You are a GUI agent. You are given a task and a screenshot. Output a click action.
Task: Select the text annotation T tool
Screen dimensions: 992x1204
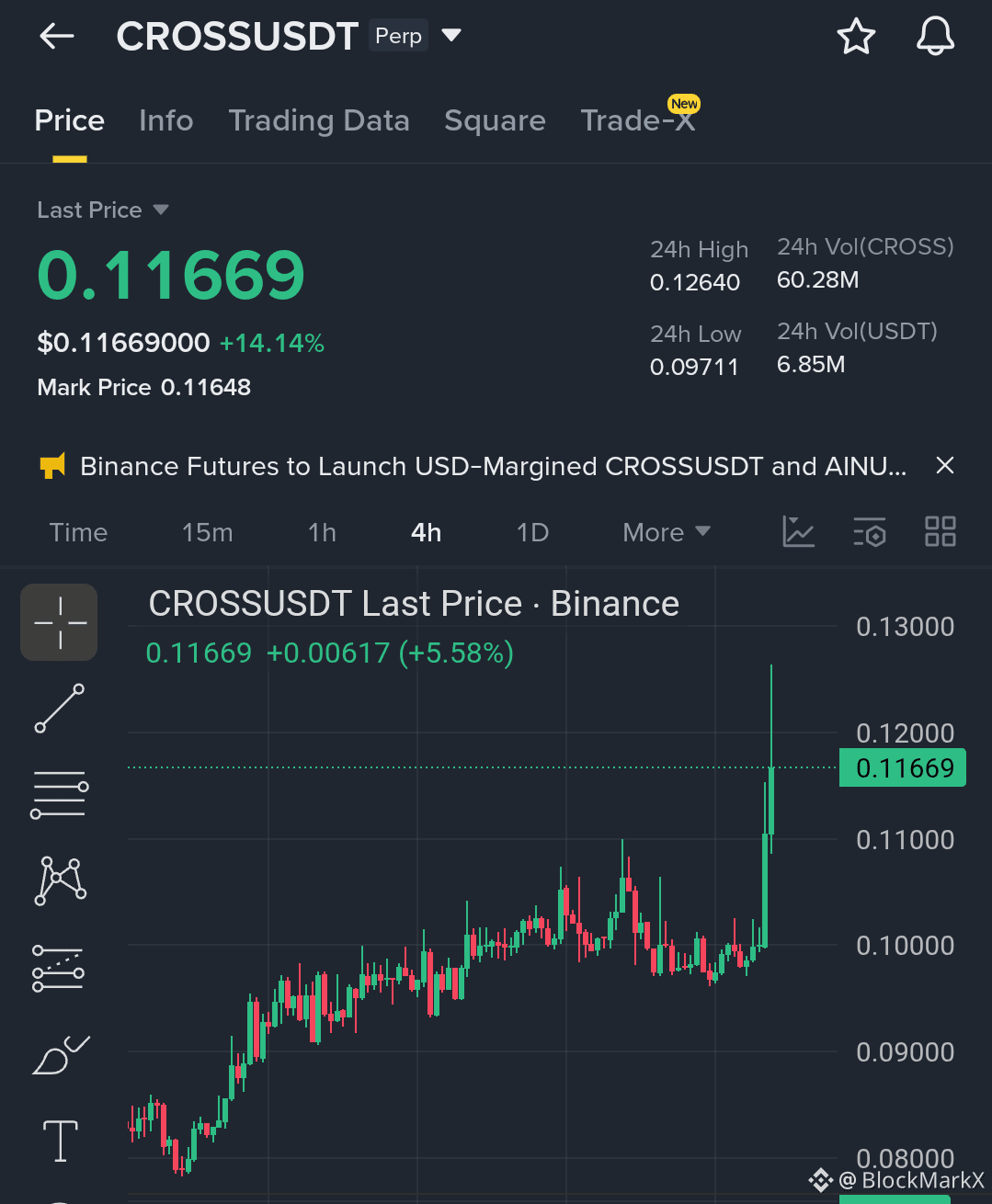coord(61,1141)
